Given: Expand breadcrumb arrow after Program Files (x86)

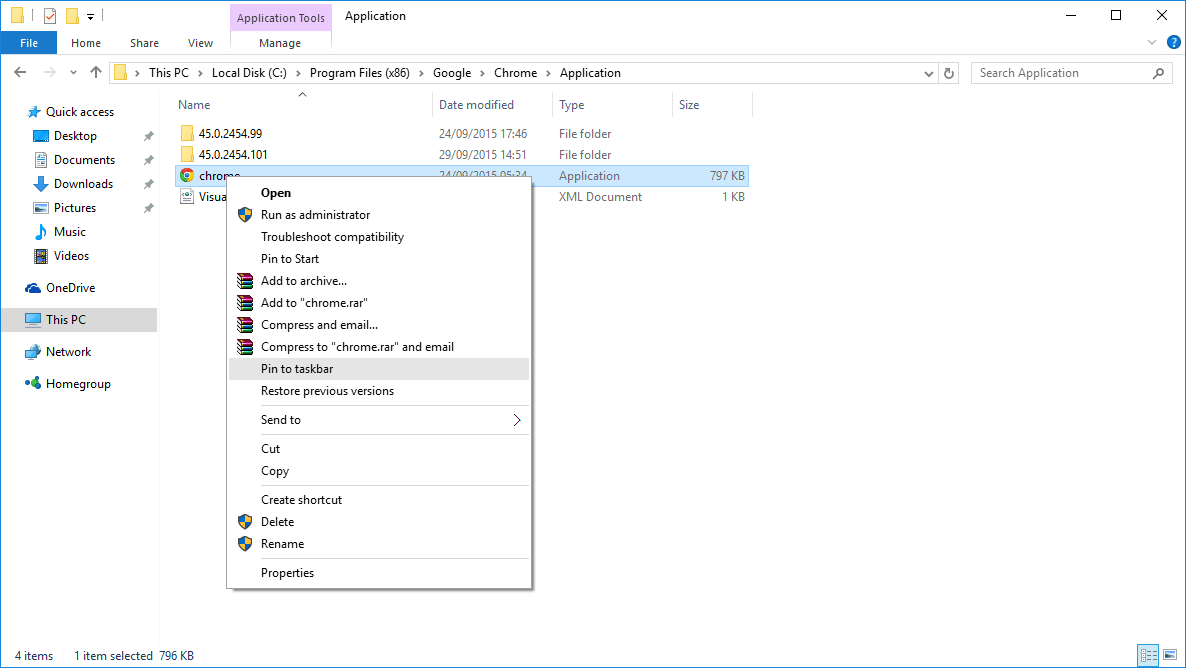Looking at the screenshot, I should (421, 73).
